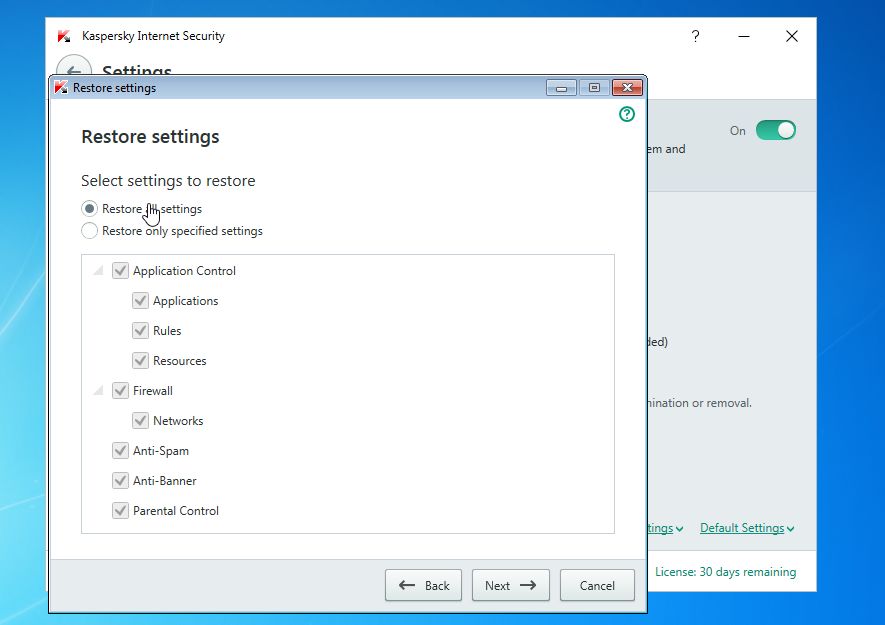Toggle the Application Control checkbox
This screenshot has height=625, width=885.
[120, 270]
